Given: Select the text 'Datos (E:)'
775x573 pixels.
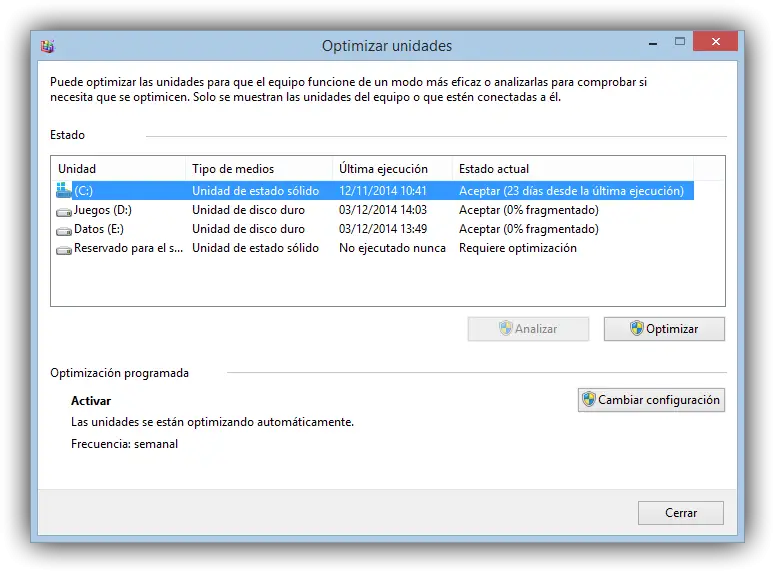Looking at the screenshot, I should tap(99, 229).
